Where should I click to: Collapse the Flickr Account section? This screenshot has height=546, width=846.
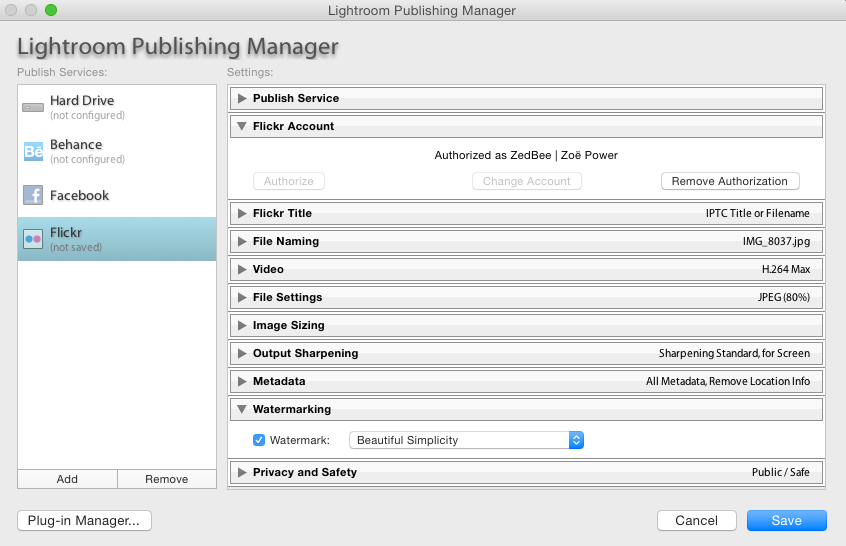[x=242, y=126]
